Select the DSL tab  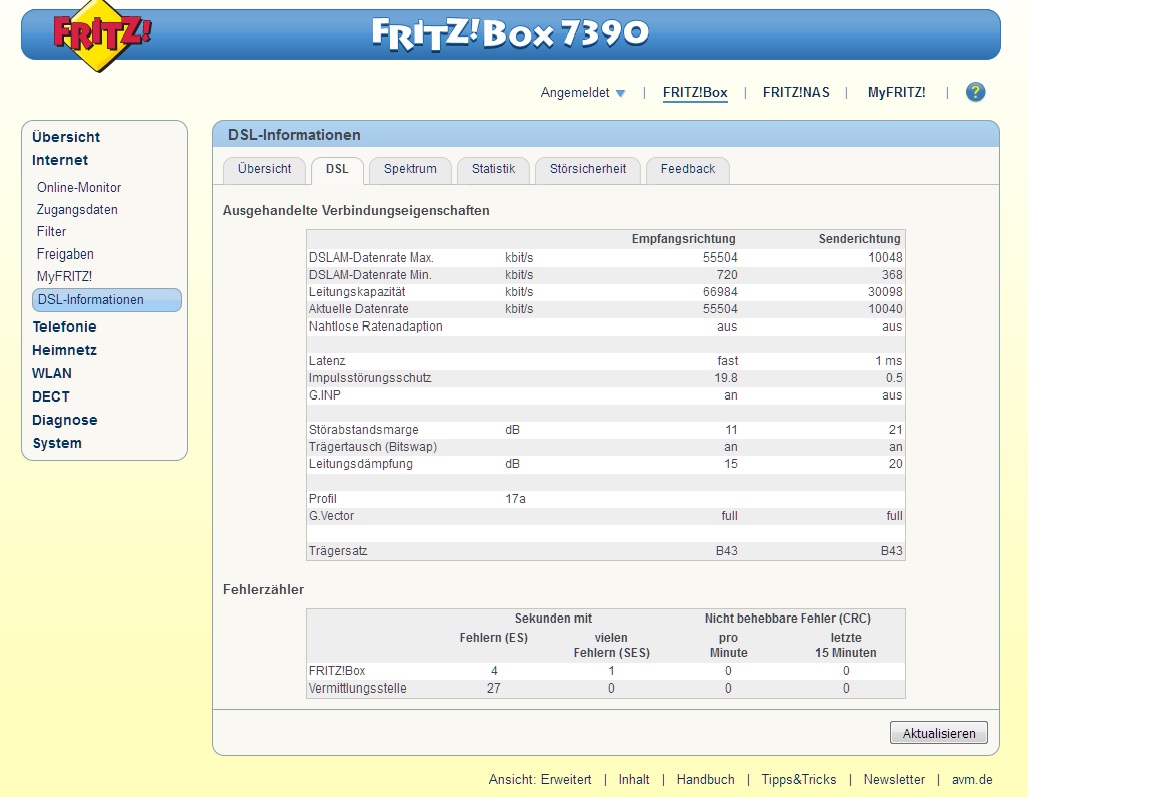tap(337, 169)
